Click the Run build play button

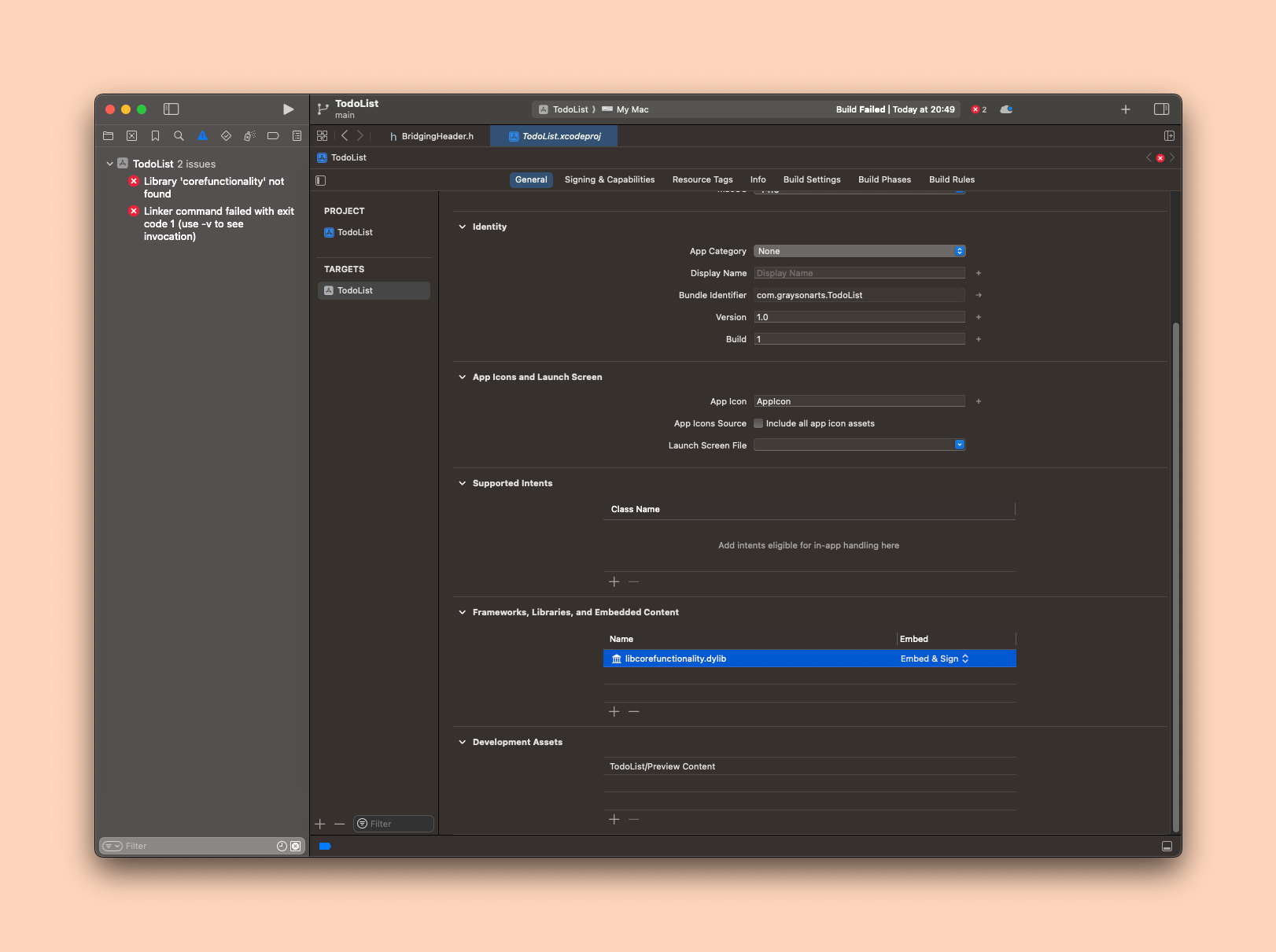[288, 109]
